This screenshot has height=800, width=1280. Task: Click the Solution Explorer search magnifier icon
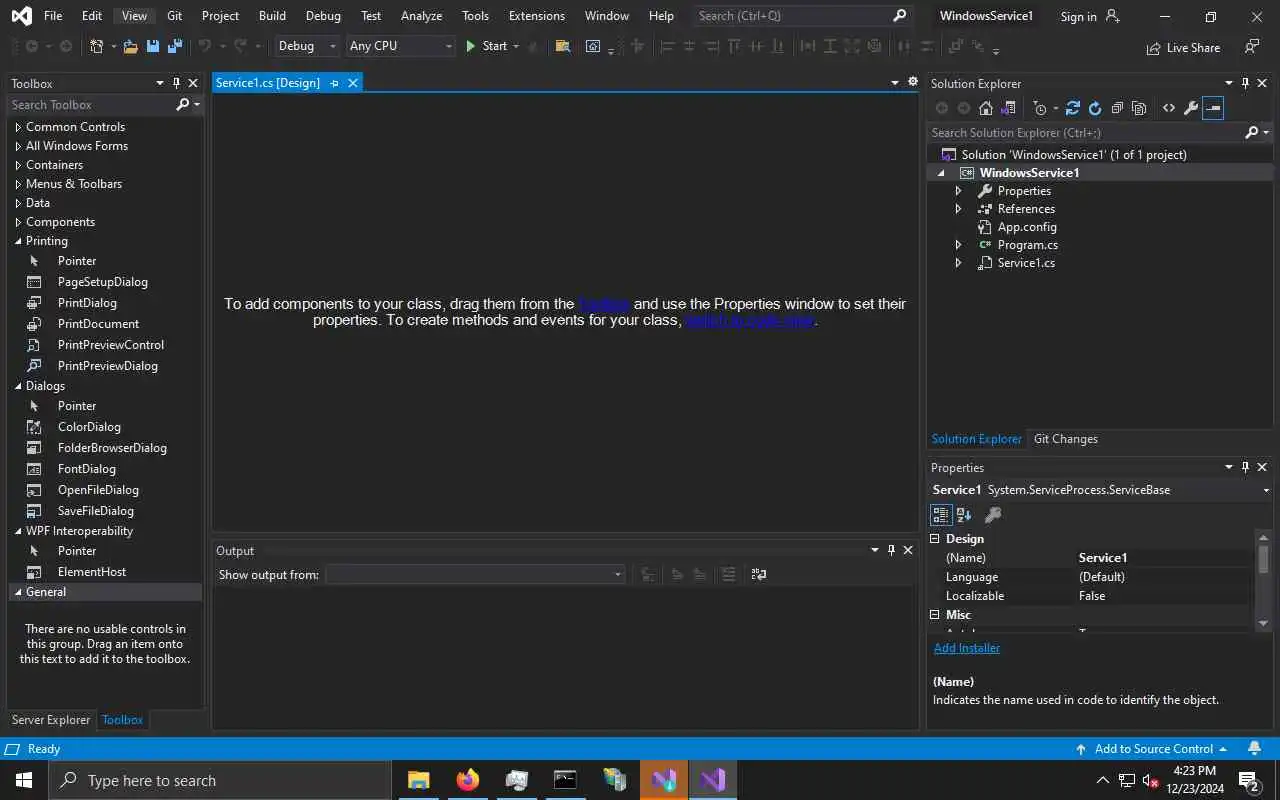tap(1252, 132)
